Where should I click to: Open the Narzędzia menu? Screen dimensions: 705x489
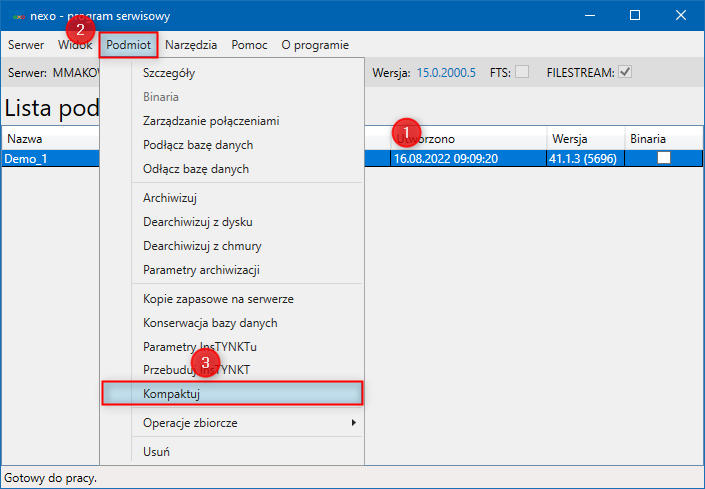(x=191, y=45)
